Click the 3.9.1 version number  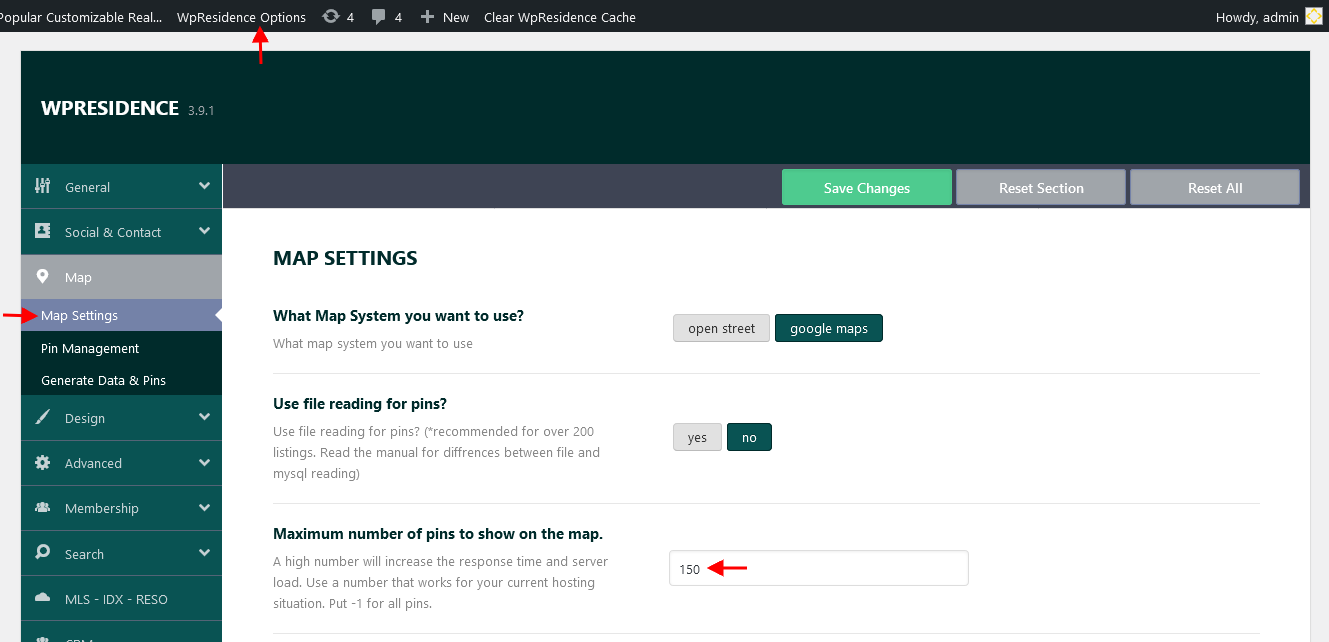(x=201, y=110)
